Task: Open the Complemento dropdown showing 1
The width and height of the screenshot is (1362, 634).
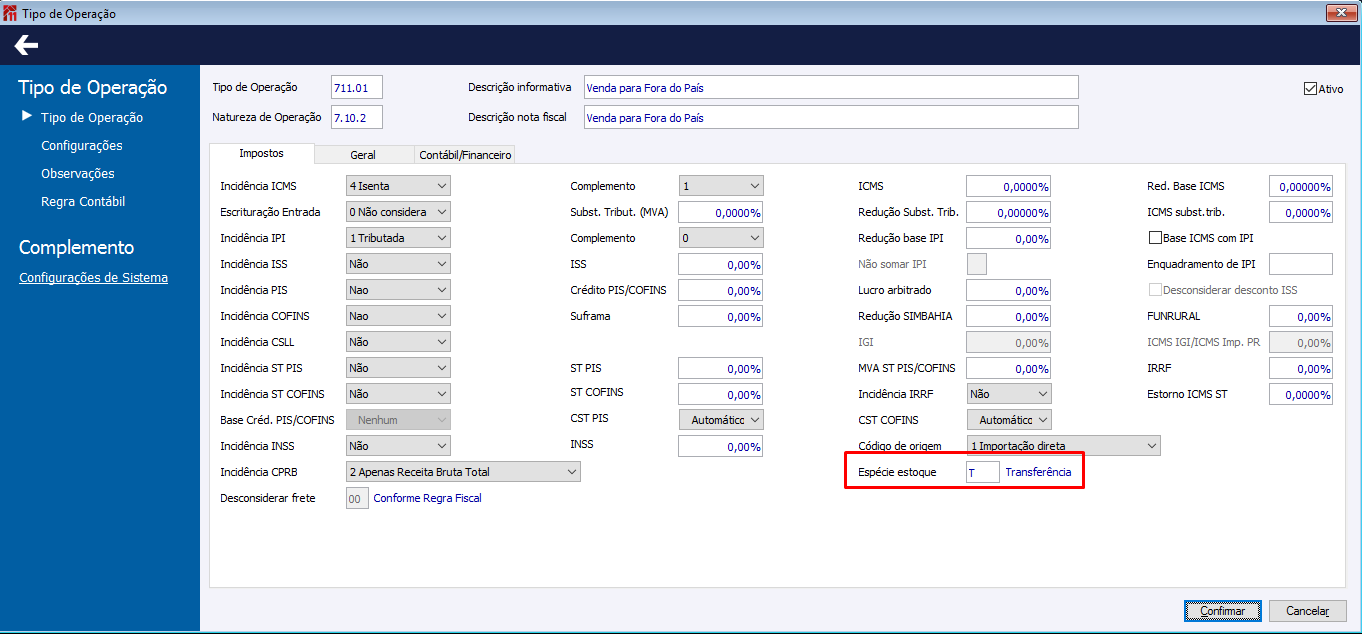Action: click(721, 186)
